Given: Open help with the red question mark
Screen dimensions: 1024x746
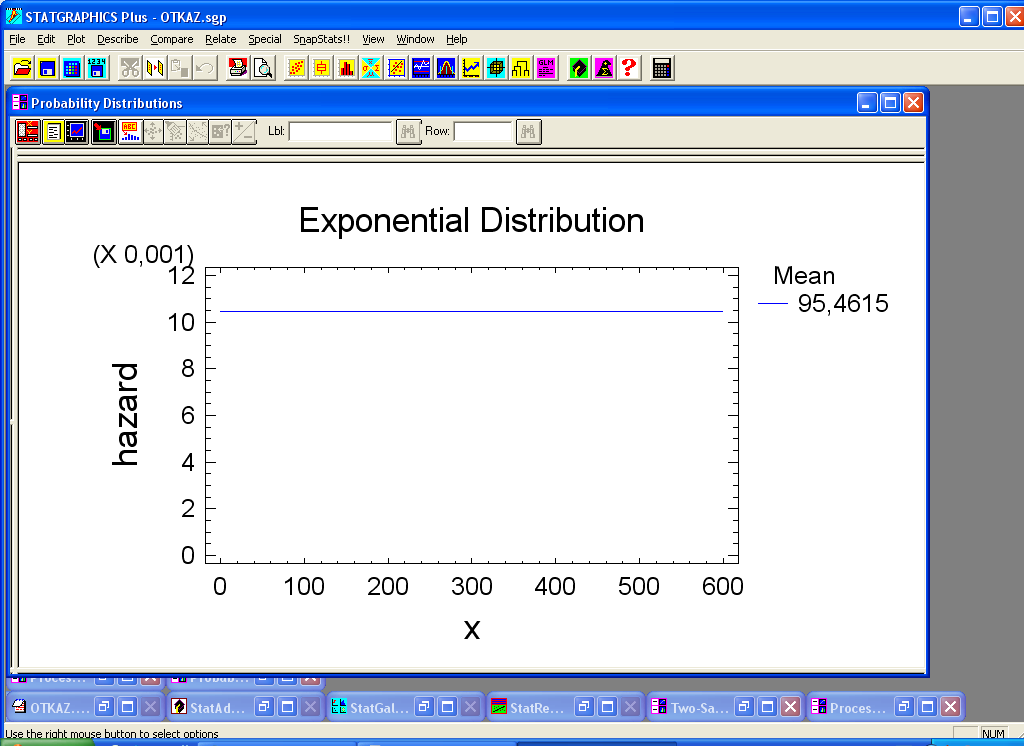Looking at the screenshot, I should pyautogui.click(x=628, y=68).
